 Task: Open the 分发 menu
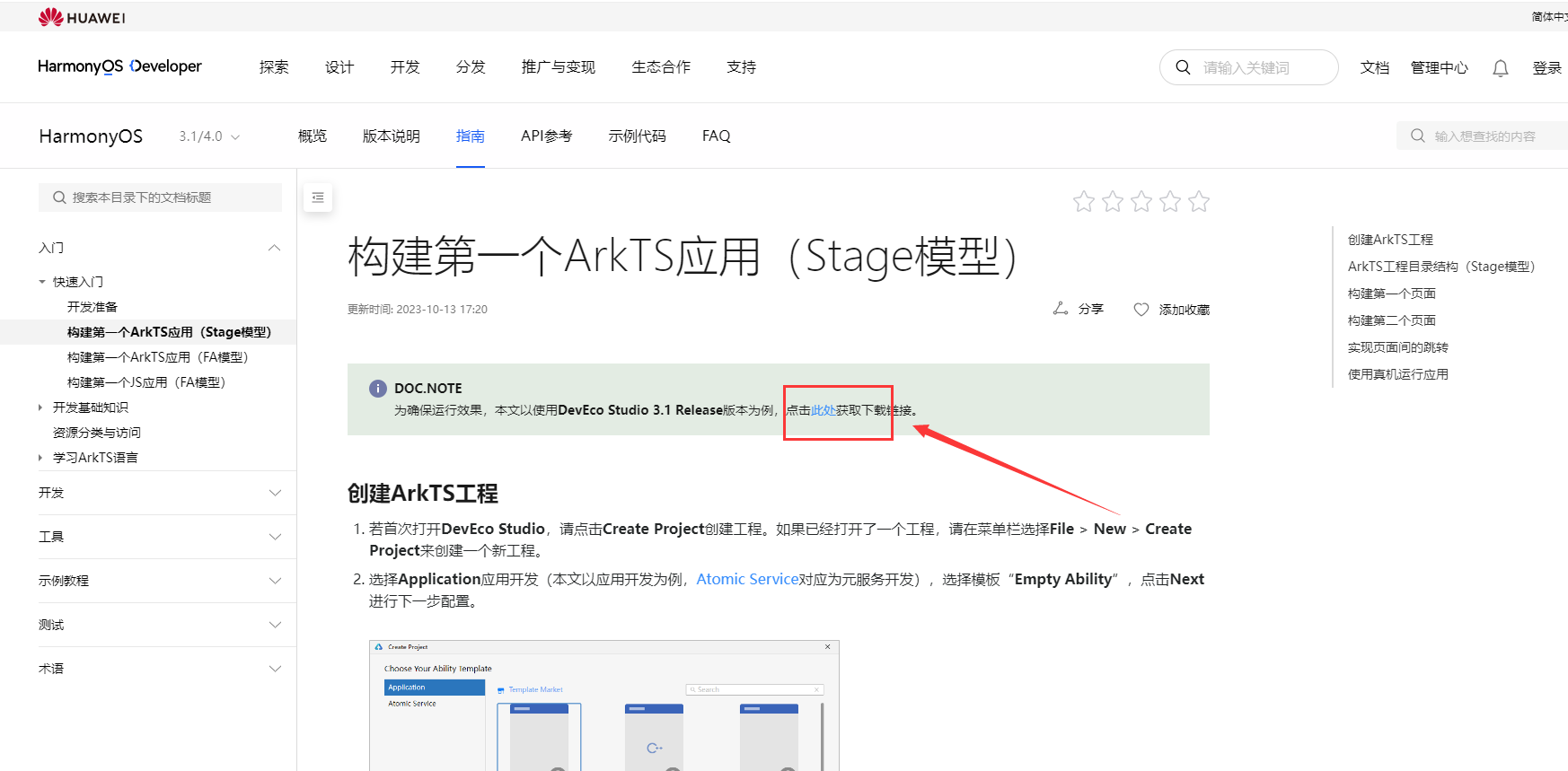pos(471,67)
